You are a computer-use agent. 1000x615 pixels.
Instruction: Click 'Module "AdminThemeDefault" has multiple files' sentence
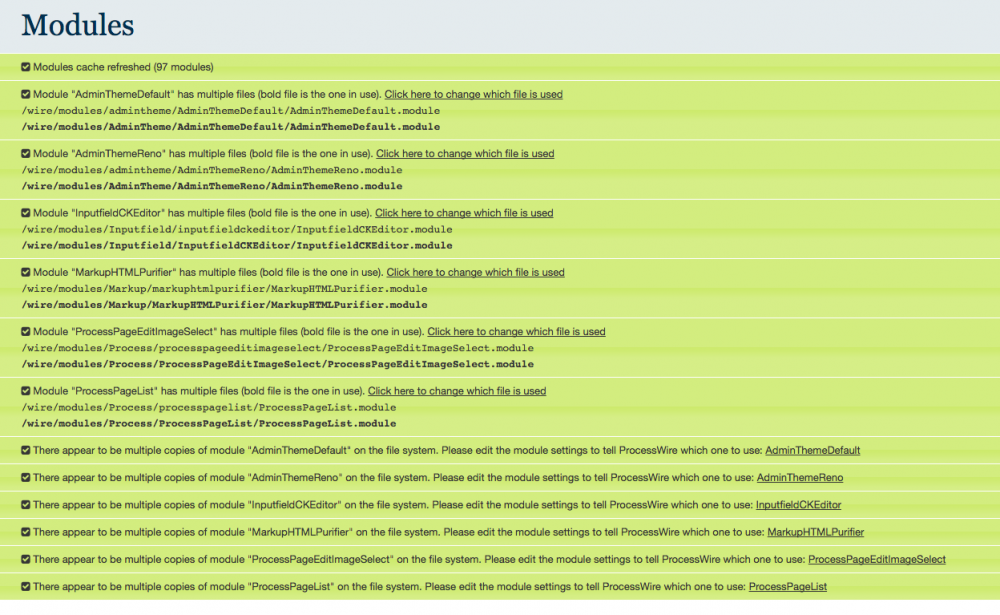[207, 94]
